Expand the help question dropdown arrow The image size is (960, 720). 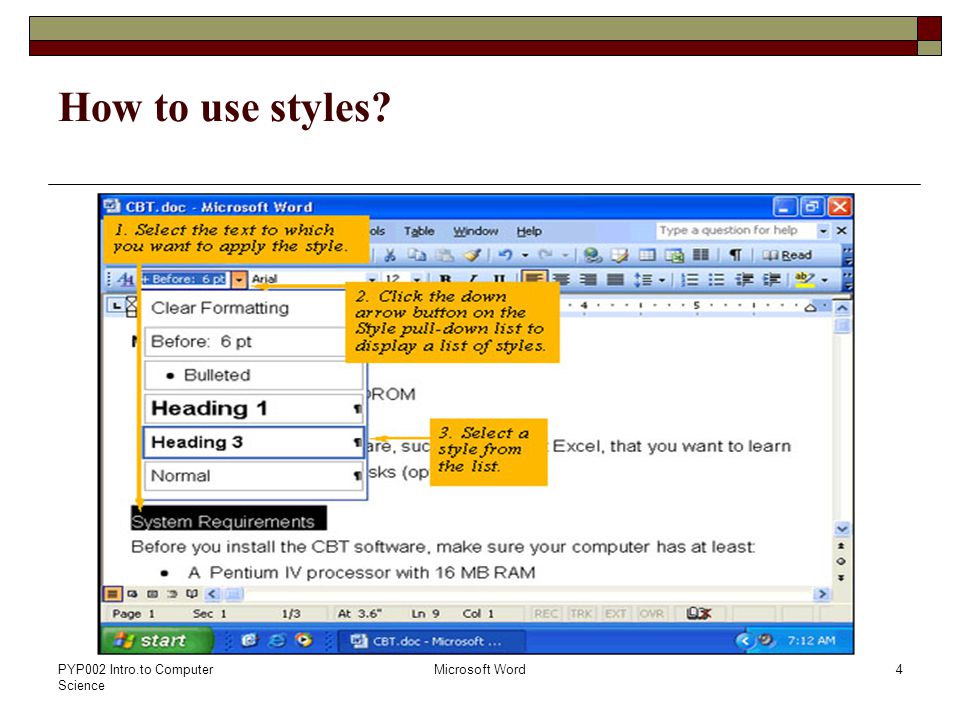tap(823, 231)
